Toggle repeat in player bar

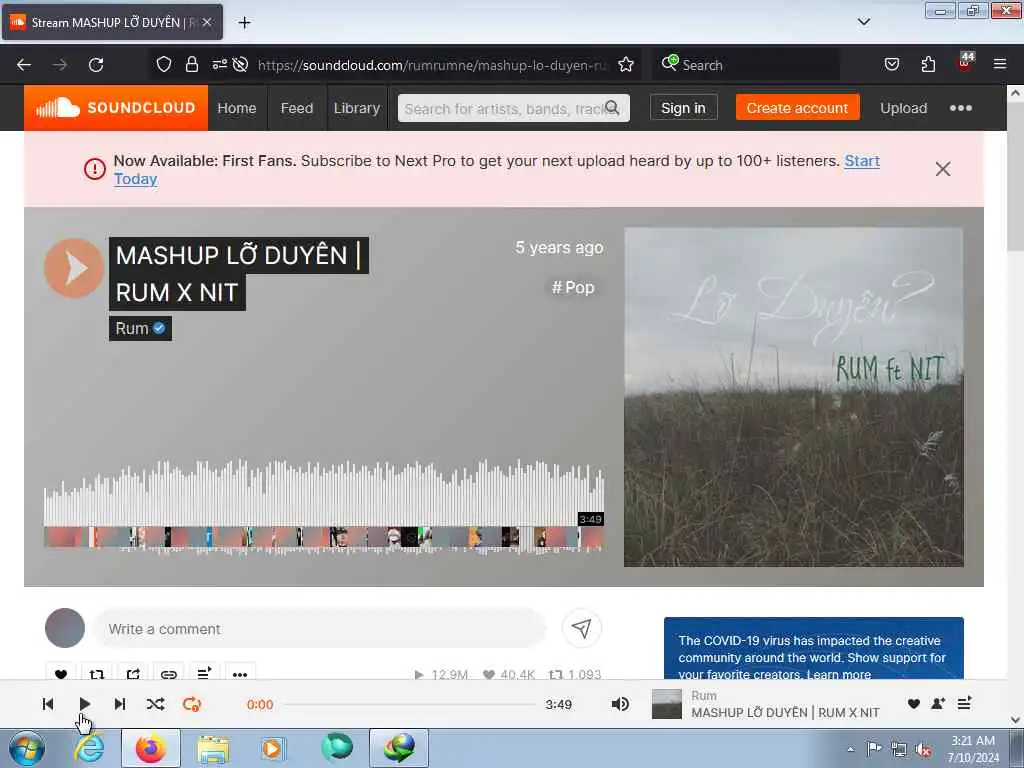[192, 704]
